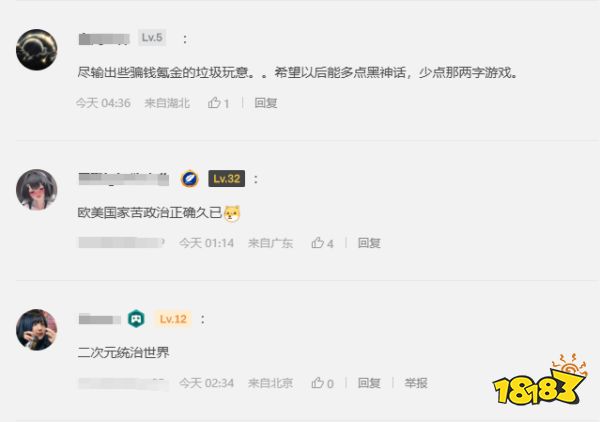Reply to the comment from 北京
Screen dimensions: 600x422
(x=369, y=383)
